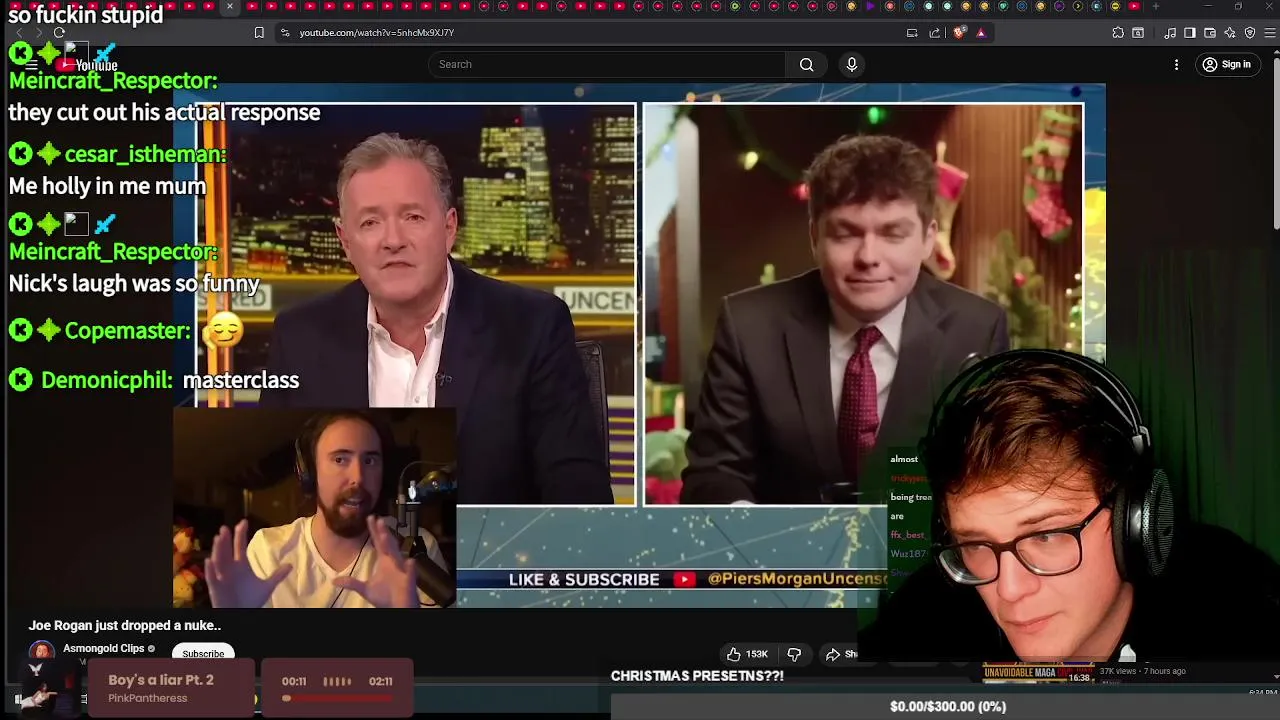The height and width of the screenshot is (720, 1280).
Task: Open the Brave Wallet icon
Action: coord(1210,33)
